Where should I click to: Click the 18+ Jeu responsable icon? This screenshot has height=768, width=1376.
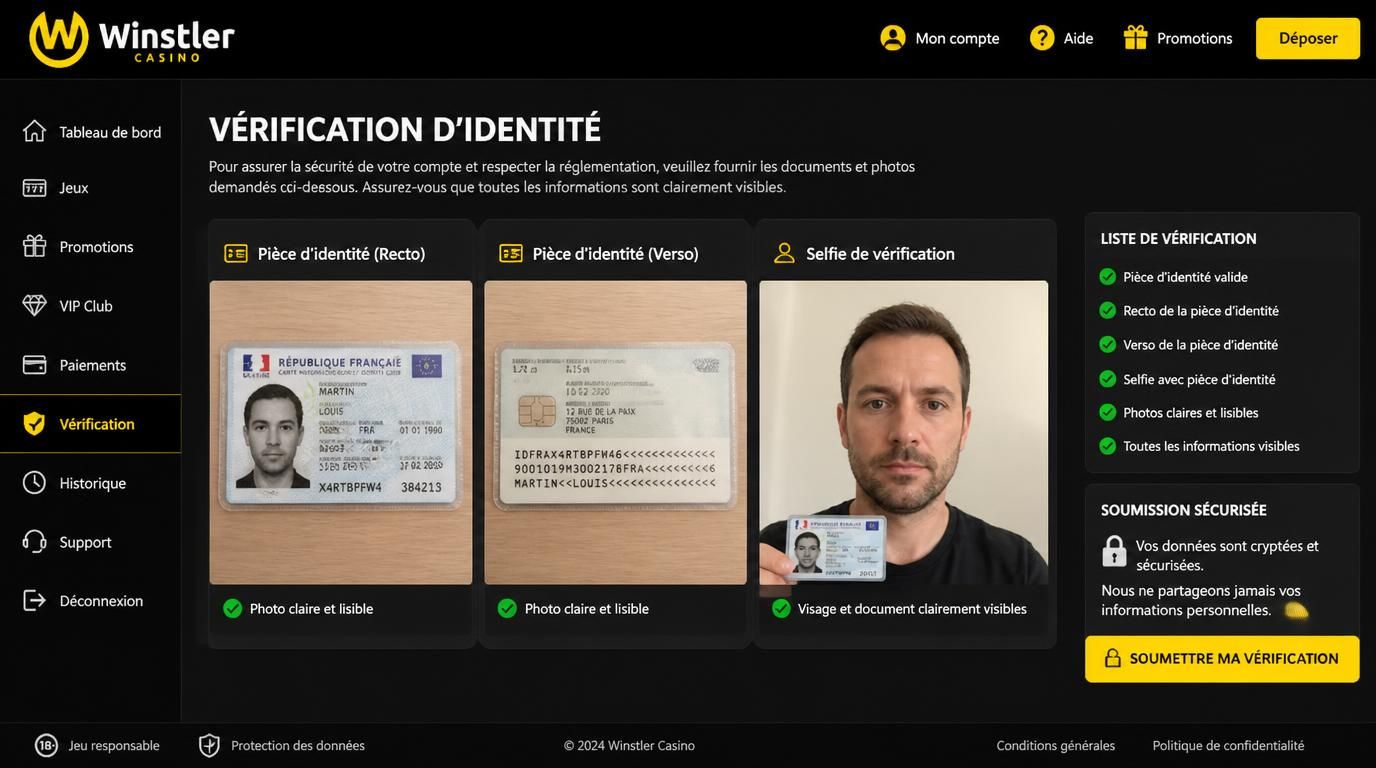[46, 745]
